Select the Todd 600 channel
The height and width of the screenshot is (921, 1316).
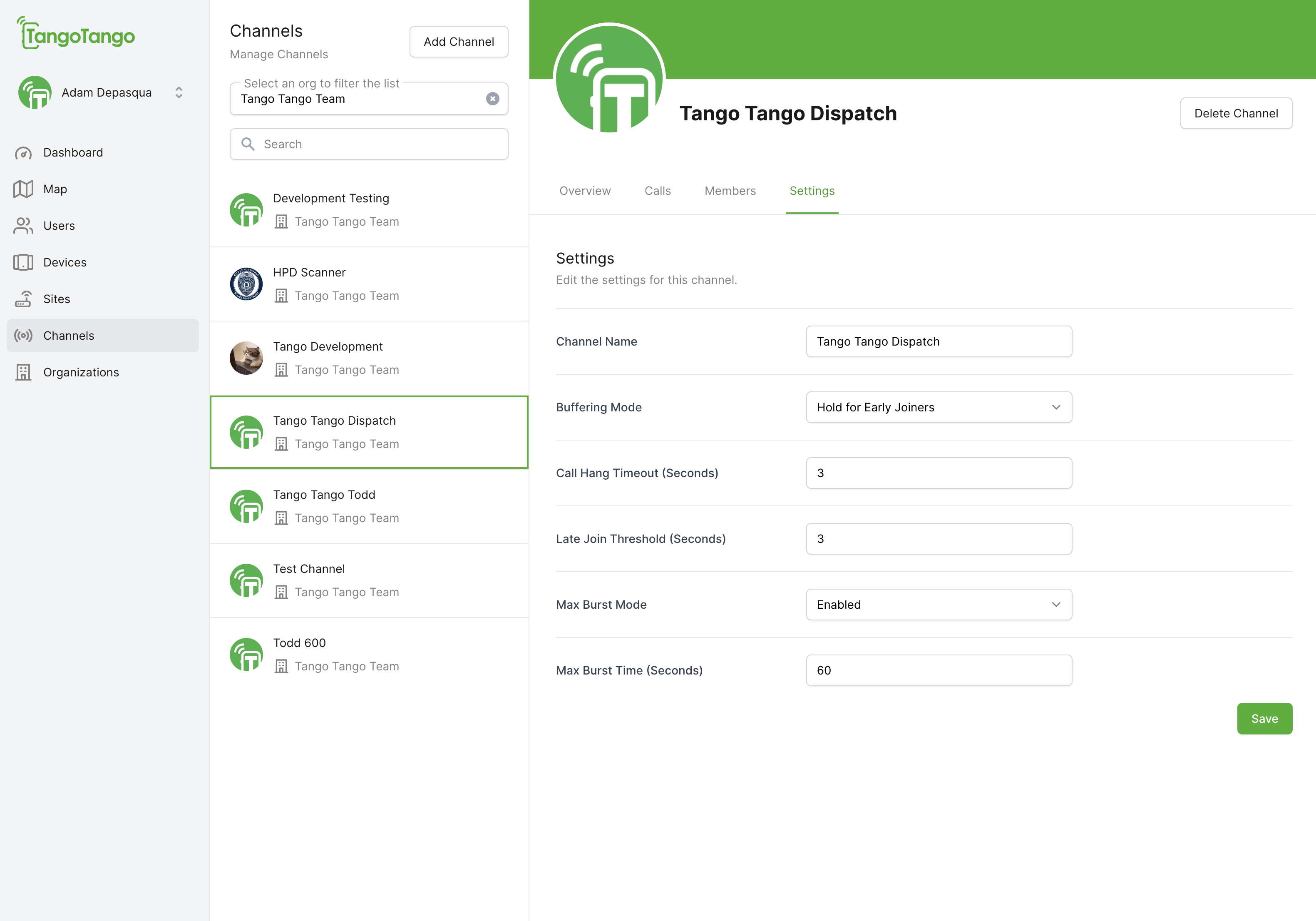click(x=369, y=655)
